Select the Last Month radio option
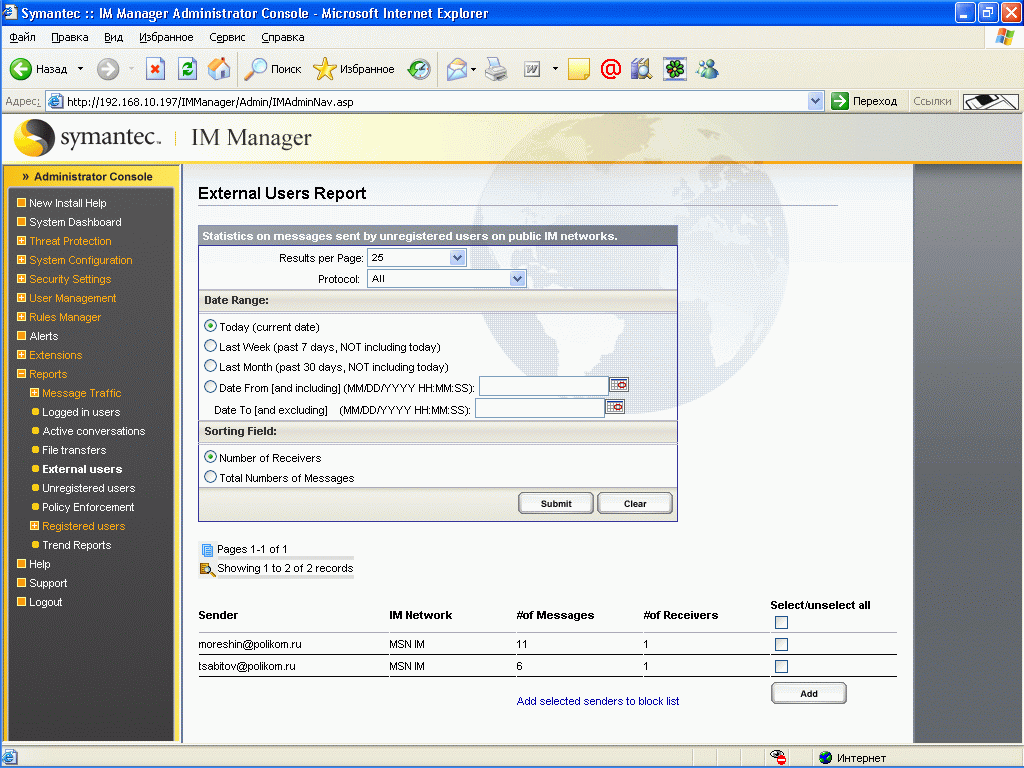1024x768 pixels. [x=210, y=366]
